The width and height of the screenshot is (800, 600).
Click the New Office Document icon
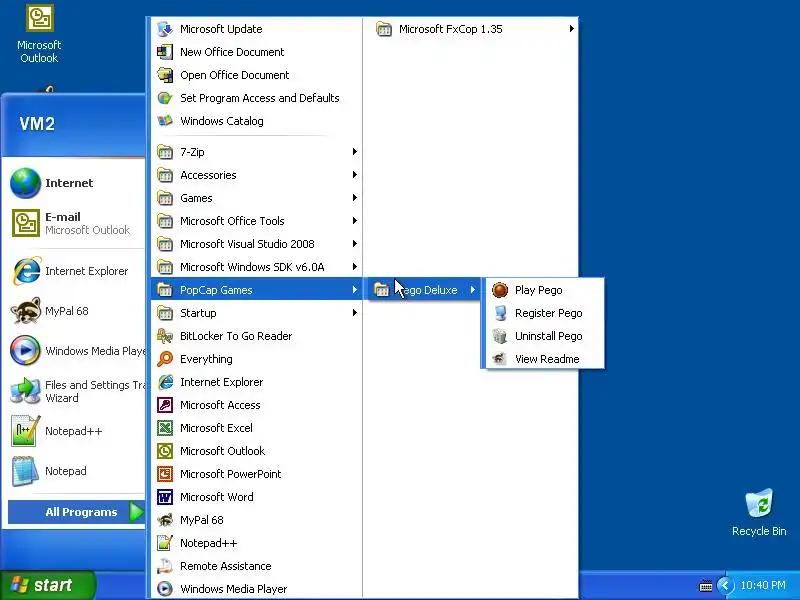point(165,52)
